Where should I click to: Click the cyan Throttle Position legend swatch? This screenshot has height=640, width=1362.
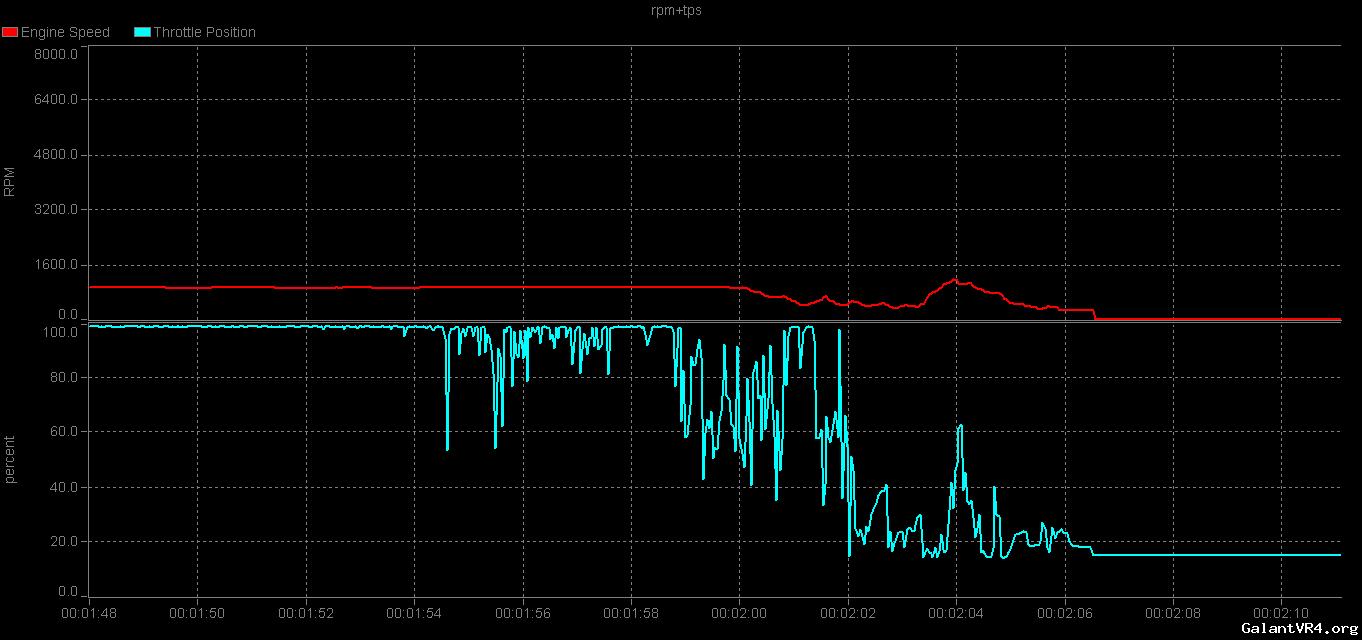(x=141, y=32)
